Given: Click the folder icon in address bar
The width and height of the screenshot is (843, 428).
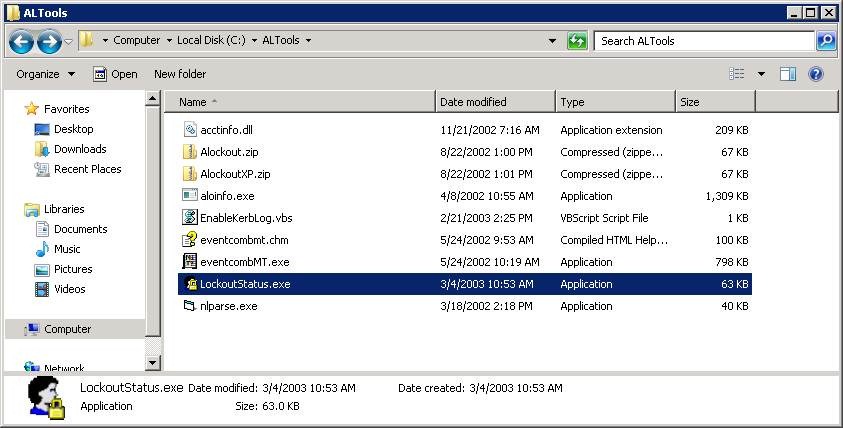Looking at the screenshot, I should (86, 40).
